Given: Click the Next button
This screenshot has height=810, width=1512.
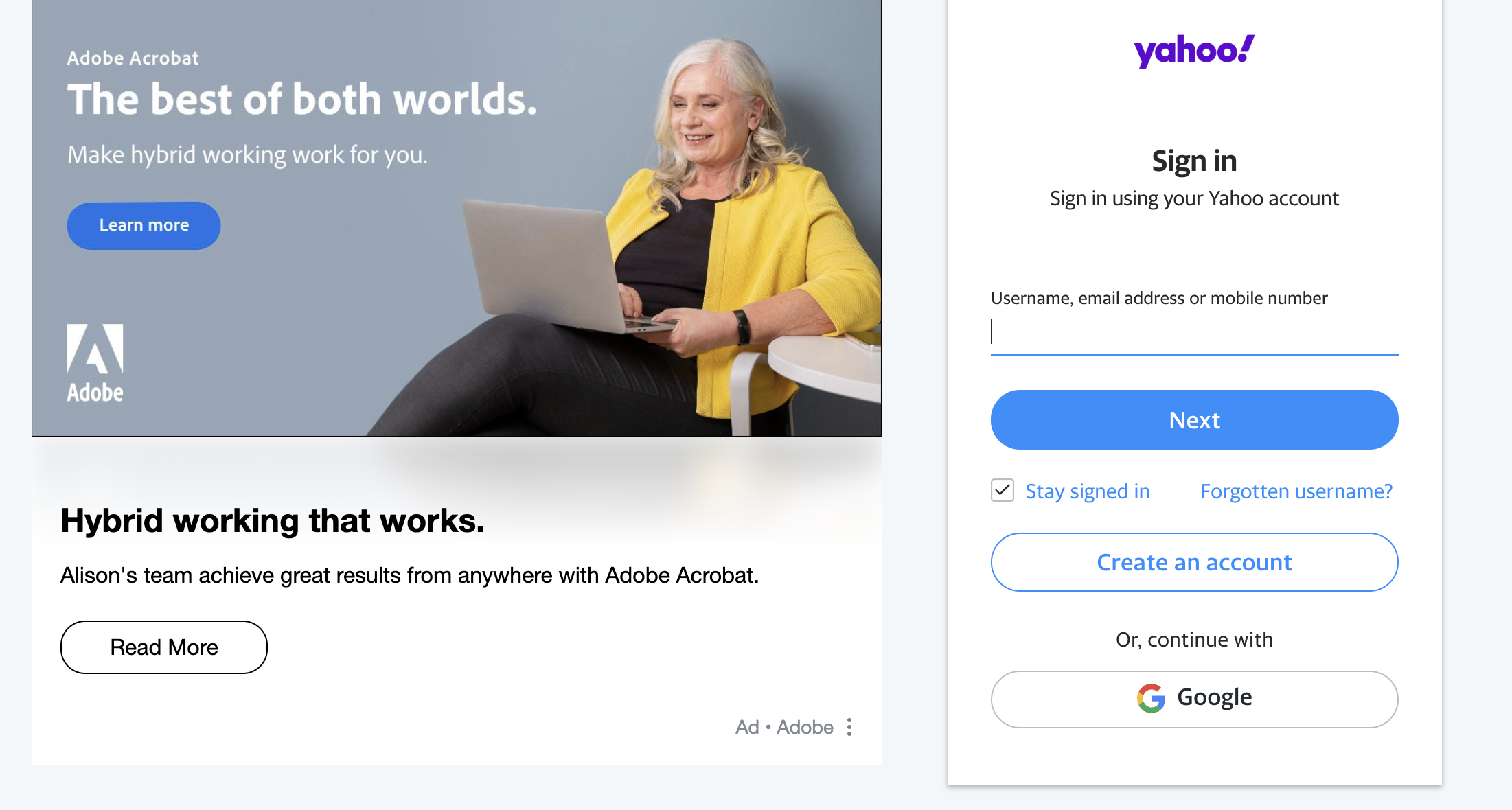Looking at the screenshot, I should click(x=1194, y=420).
